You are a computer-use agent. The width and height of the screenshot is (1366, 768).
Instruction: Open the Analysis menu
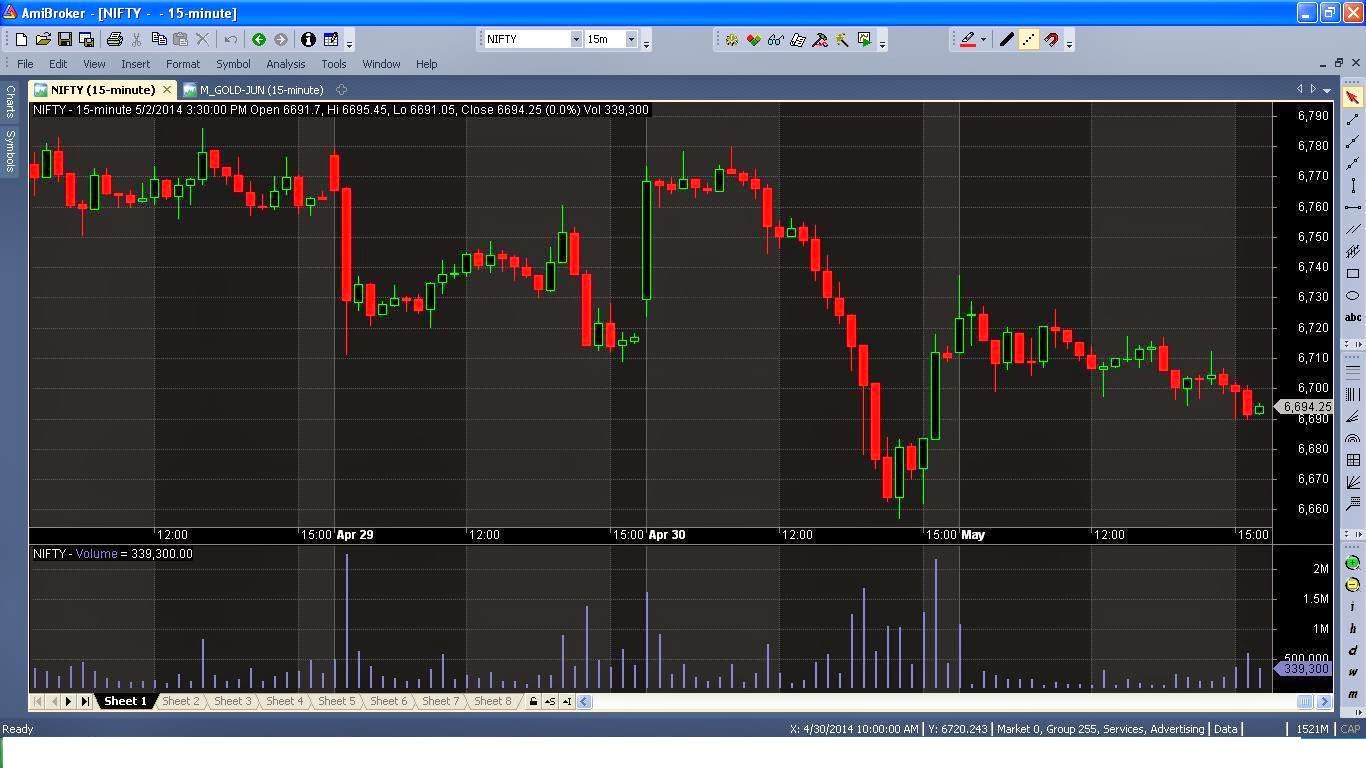click(286, 63)
